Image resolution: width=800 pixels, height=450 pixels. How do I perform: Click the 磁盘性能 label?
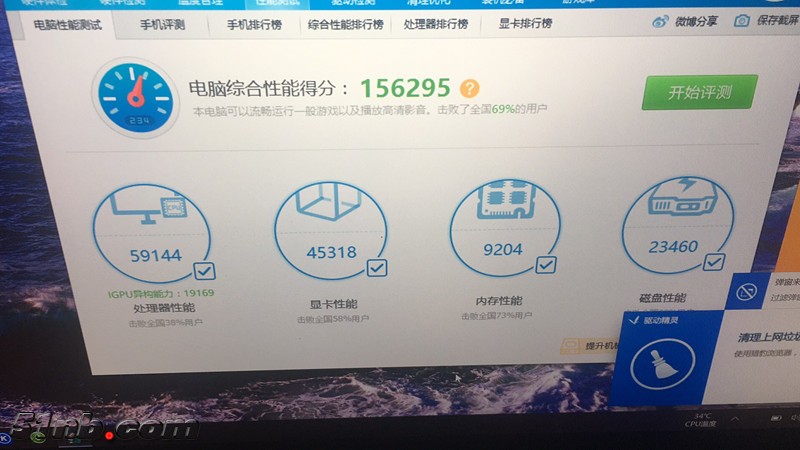(663, 298)
